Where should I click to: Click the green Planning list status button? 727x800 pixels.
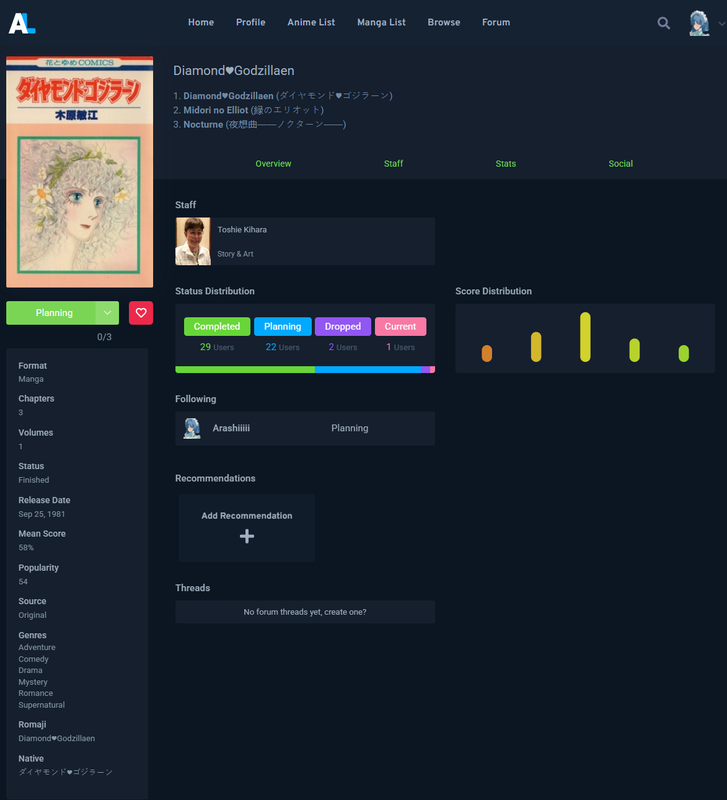coord(51,313)
